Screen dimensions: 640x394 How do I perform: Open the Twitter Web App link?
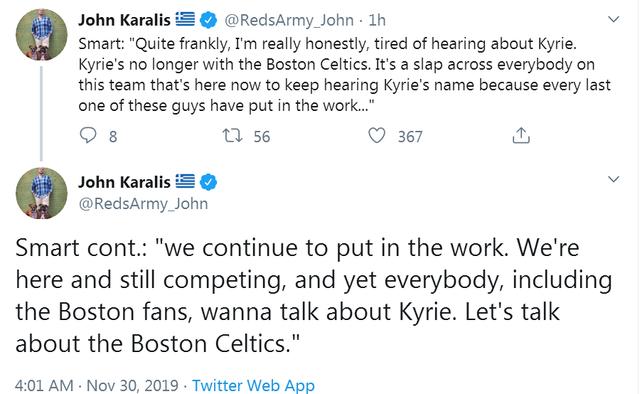tap(253, 385)
